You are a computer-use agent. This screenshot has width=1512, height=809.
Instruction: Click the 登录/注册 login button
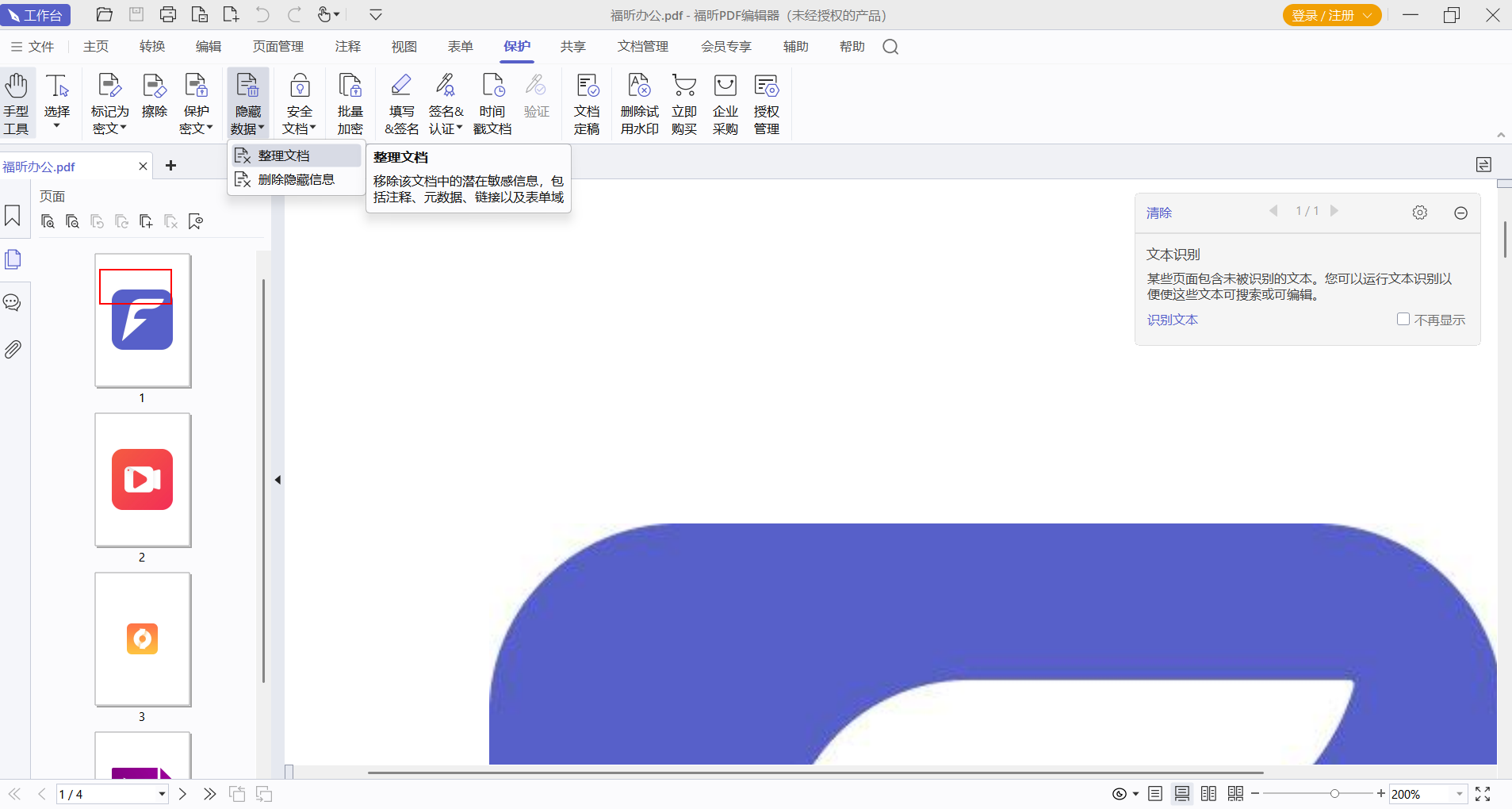pos(1331,15)
